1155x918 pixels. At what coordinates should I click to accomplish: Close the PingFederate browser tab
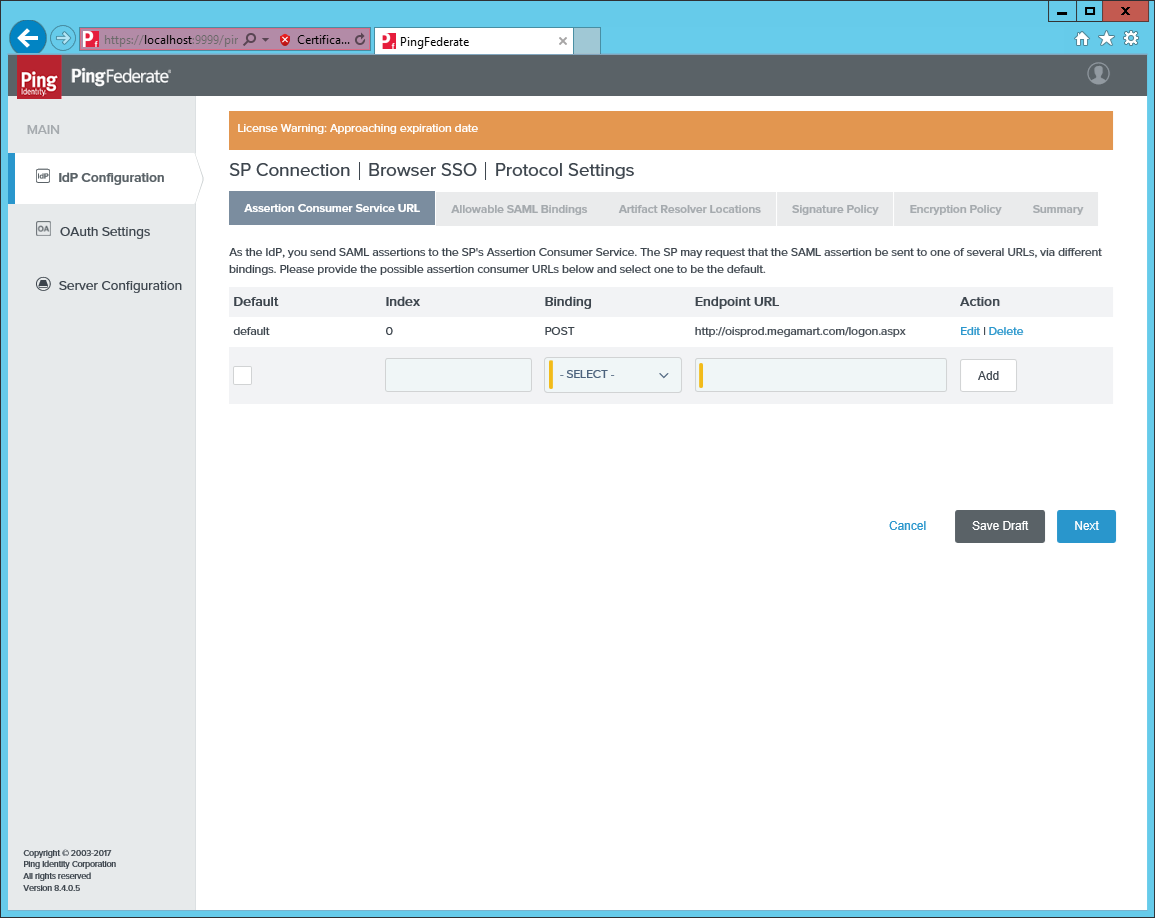[x=563, y=41]
